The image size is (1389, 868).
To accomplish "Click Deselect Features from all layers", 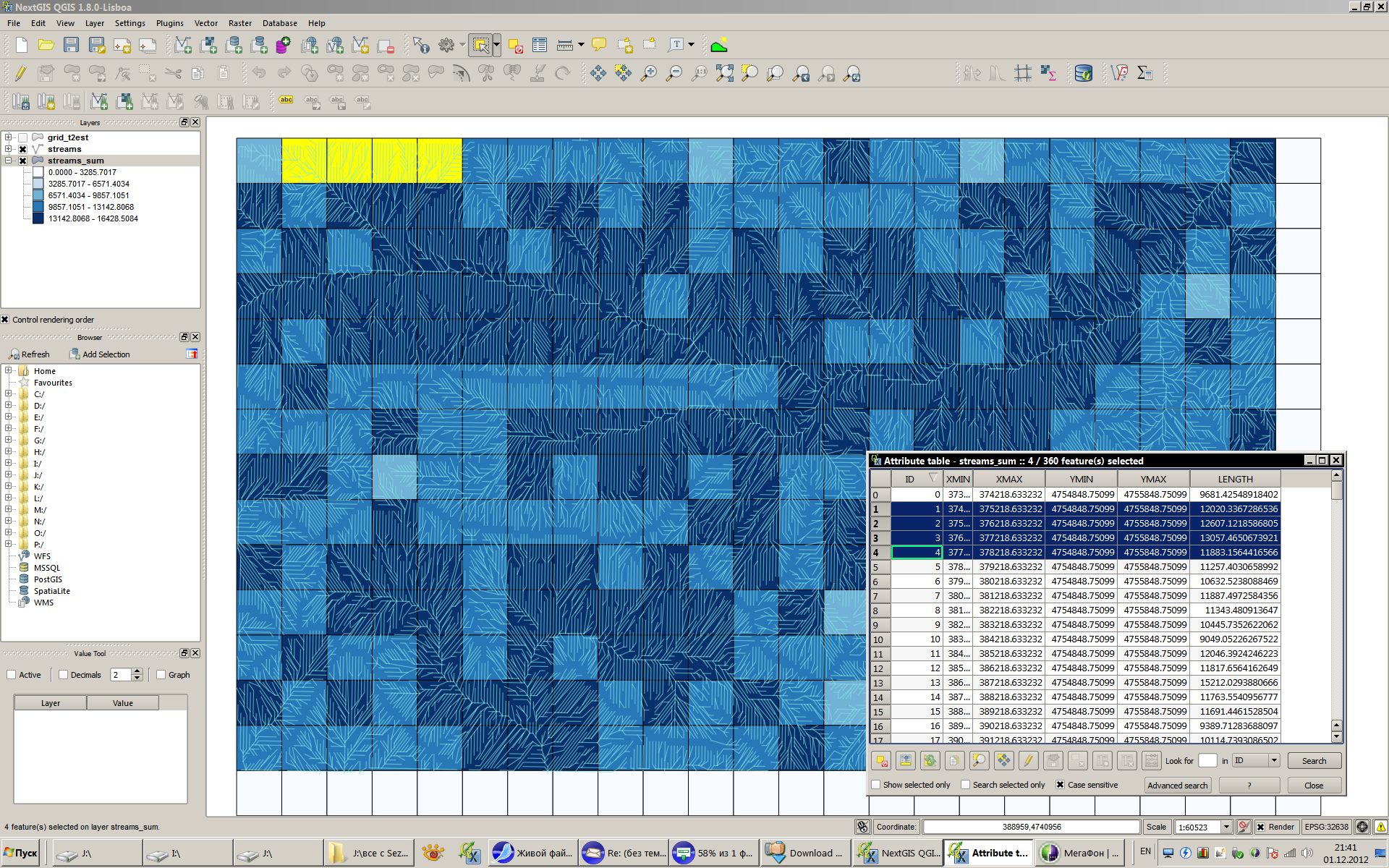I will [x=515, y=45].
